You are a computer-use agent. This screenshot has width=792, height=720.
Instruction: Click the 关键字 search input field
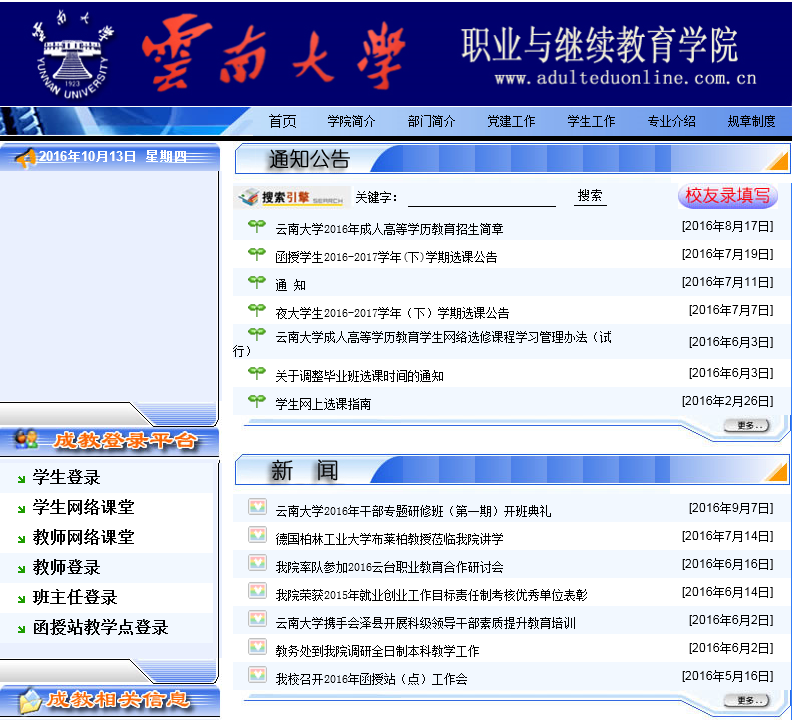point(482,198)
